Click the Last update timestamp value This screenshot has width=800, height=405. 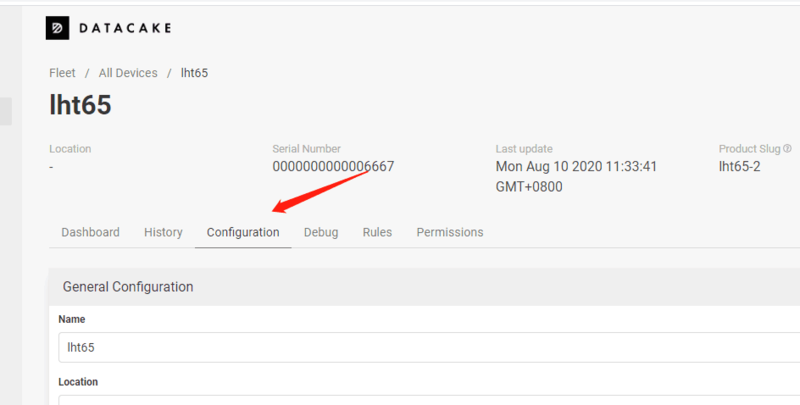[577, 176]
